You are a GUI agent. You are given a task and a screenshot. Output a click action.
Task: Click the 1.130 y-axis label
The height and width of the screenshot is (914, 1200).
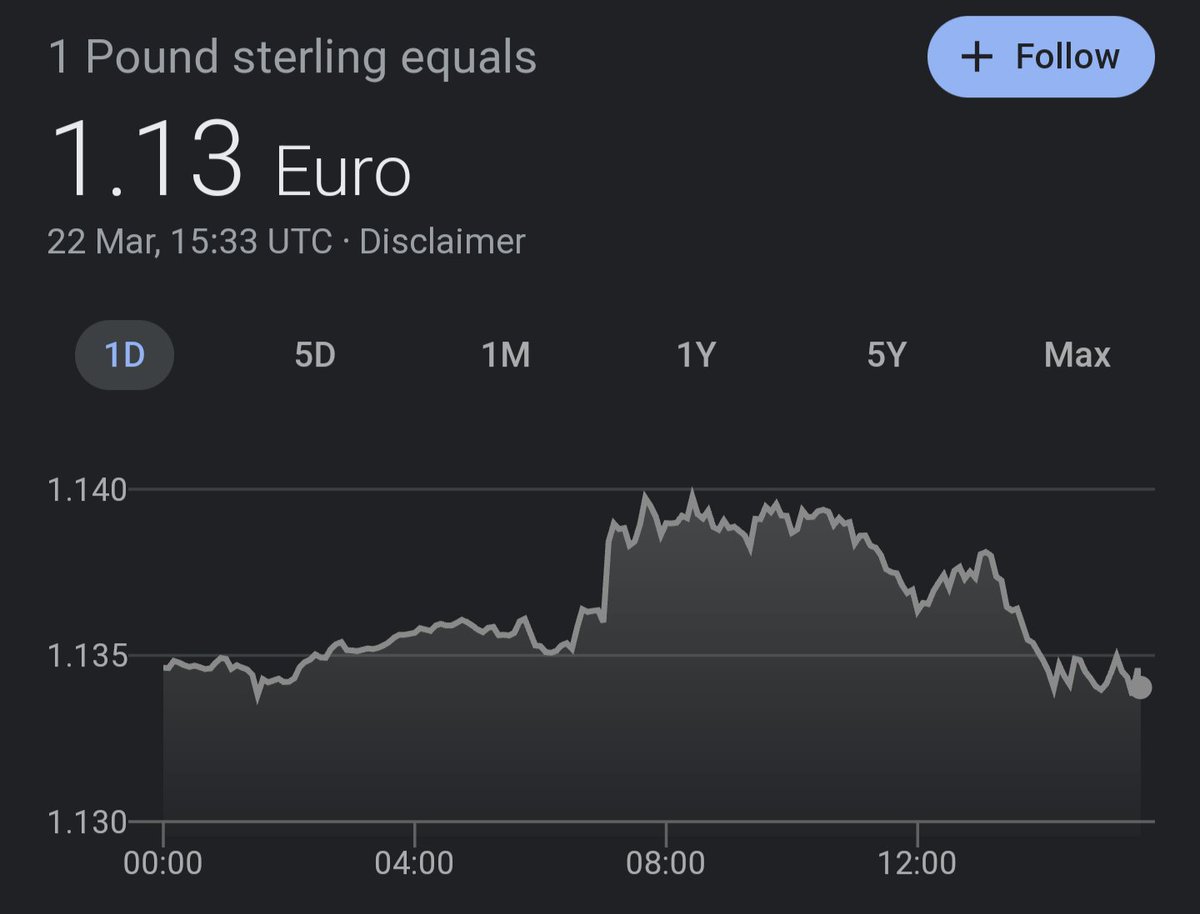coord(87,823)
